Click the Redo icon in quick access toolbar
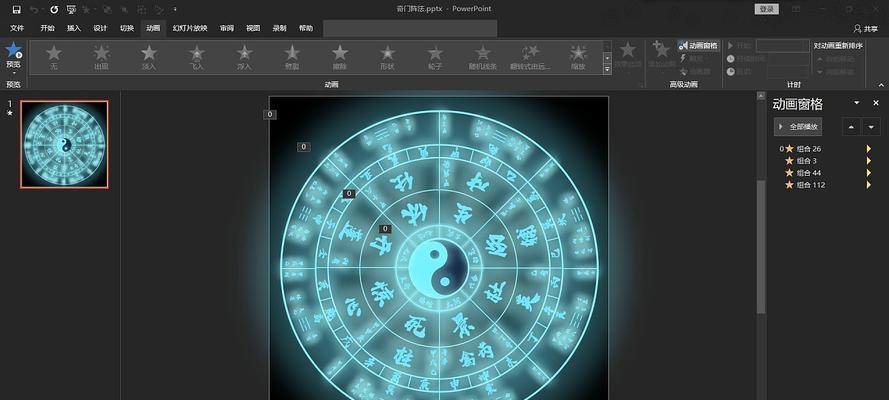The image size is (889, 400). click(x=54, y=9)
